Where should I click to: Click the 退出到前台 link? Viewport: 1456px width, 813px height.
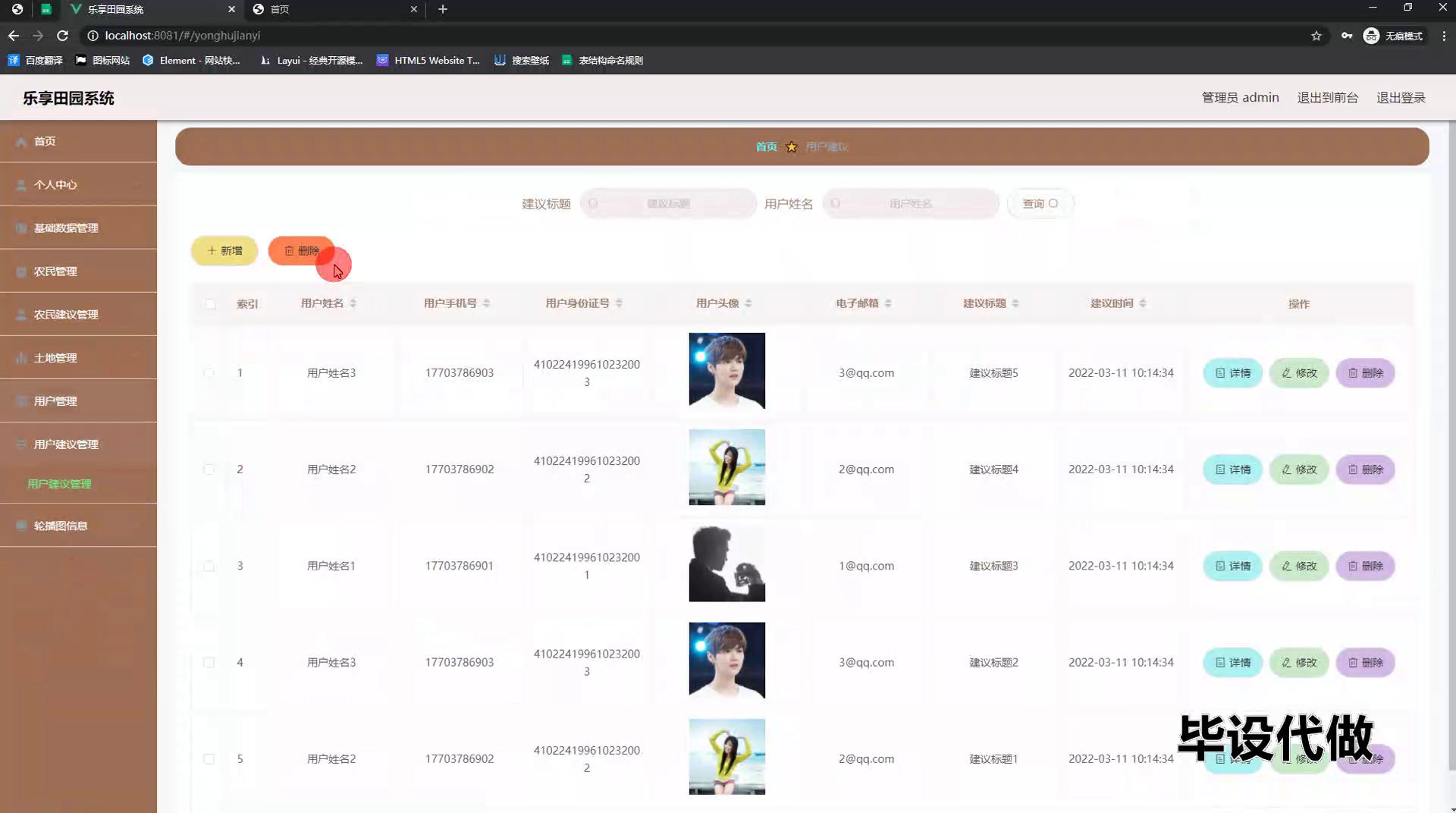[x=1327, y=97]
